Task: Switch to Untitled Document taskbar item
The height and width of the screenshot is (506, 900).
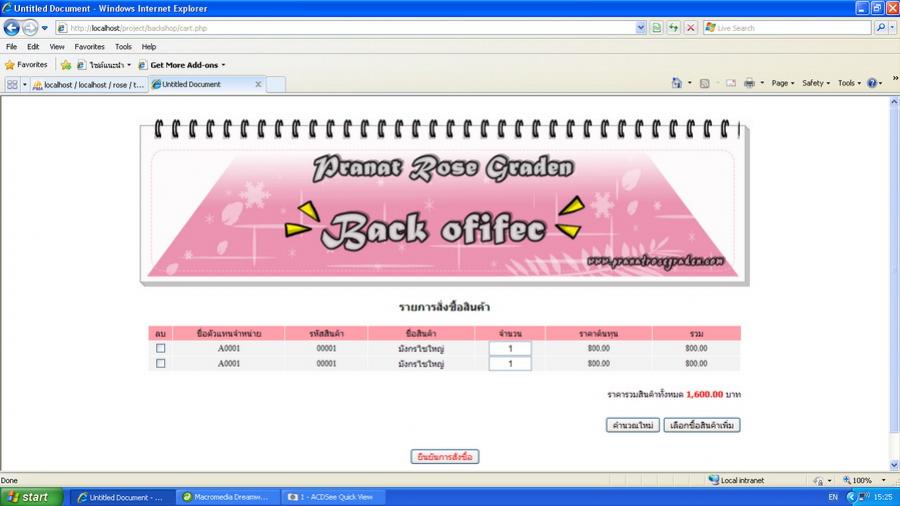Action: pos(121,497)
